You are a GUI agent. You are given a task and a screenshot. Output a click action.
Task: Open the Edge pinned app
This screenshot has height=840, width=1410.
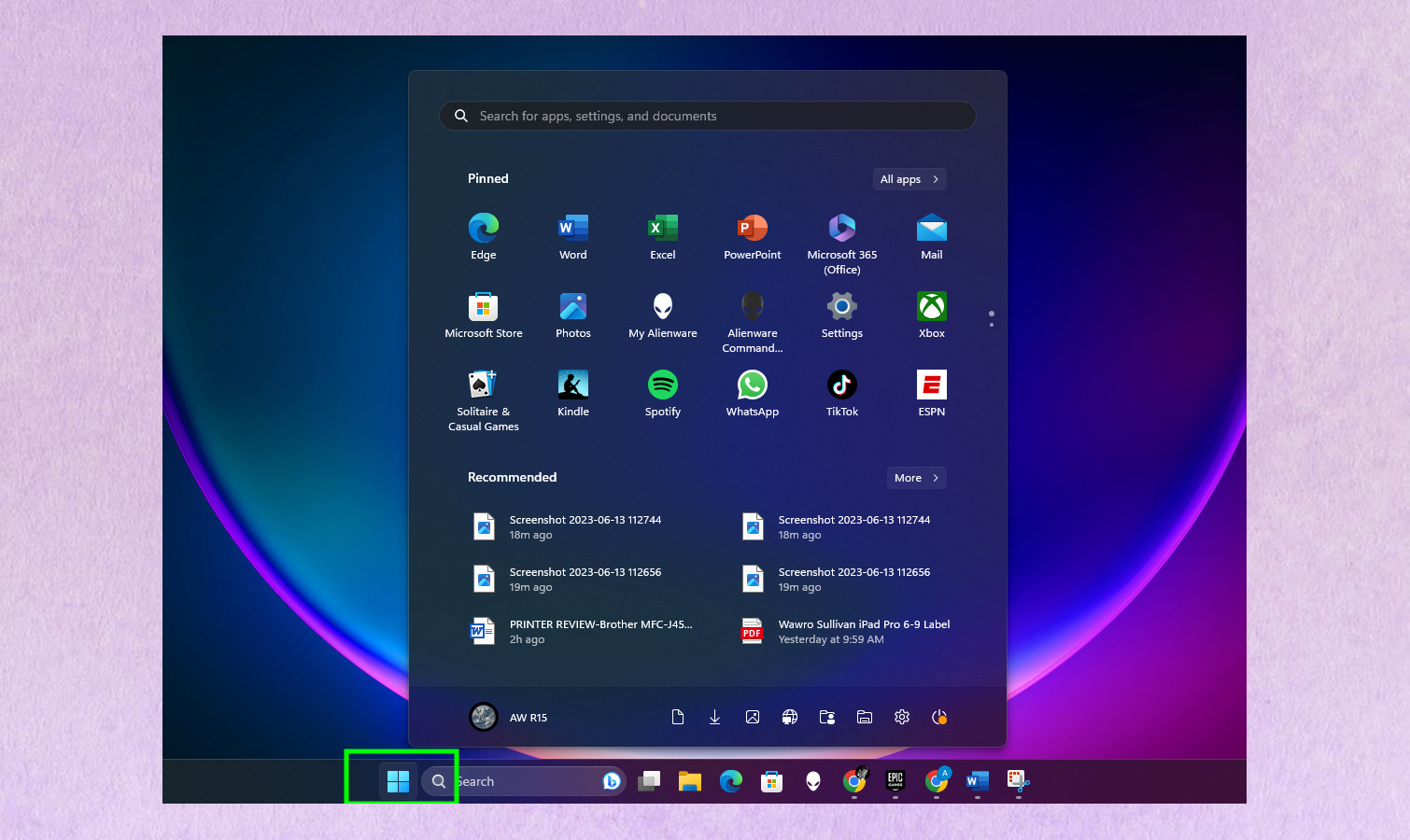coord(484,237)
